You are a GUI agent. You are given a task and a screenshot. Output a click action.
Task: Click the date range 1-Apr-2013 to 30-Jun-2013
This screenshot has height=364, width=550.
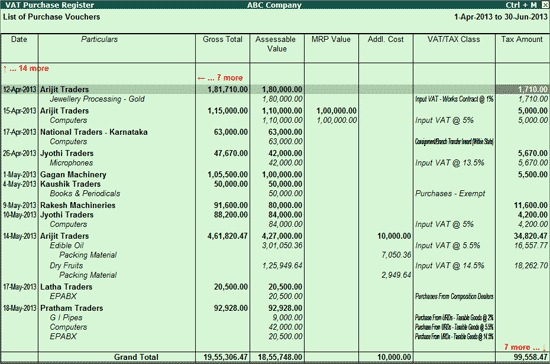(501, 17)
